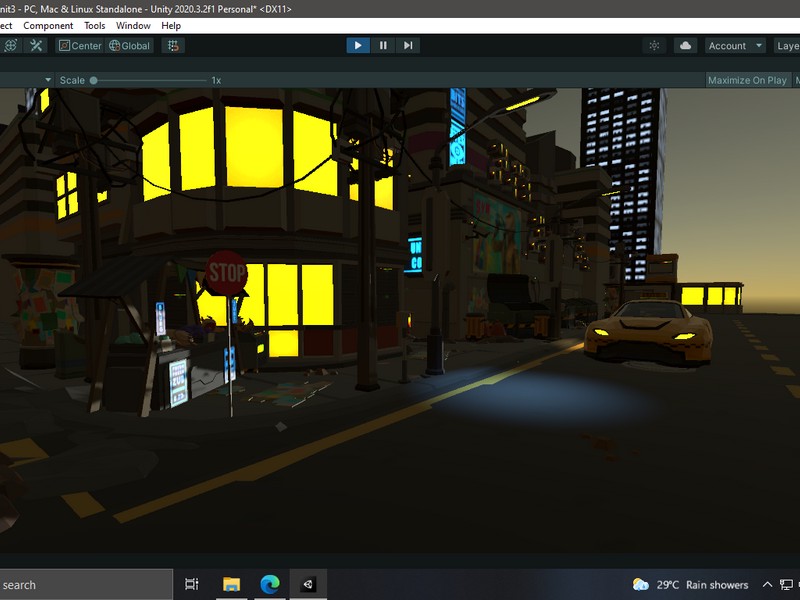The image size is (800, 600).
Task: Open the custom editor tools icon
Action: point(35,46)
